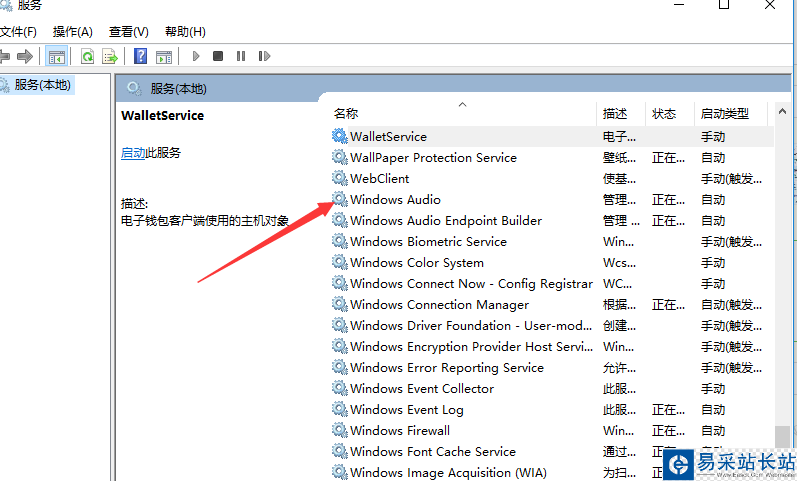Click 手动(触发... startup type of WebClient
797x481 pixels.
(731, 179)
